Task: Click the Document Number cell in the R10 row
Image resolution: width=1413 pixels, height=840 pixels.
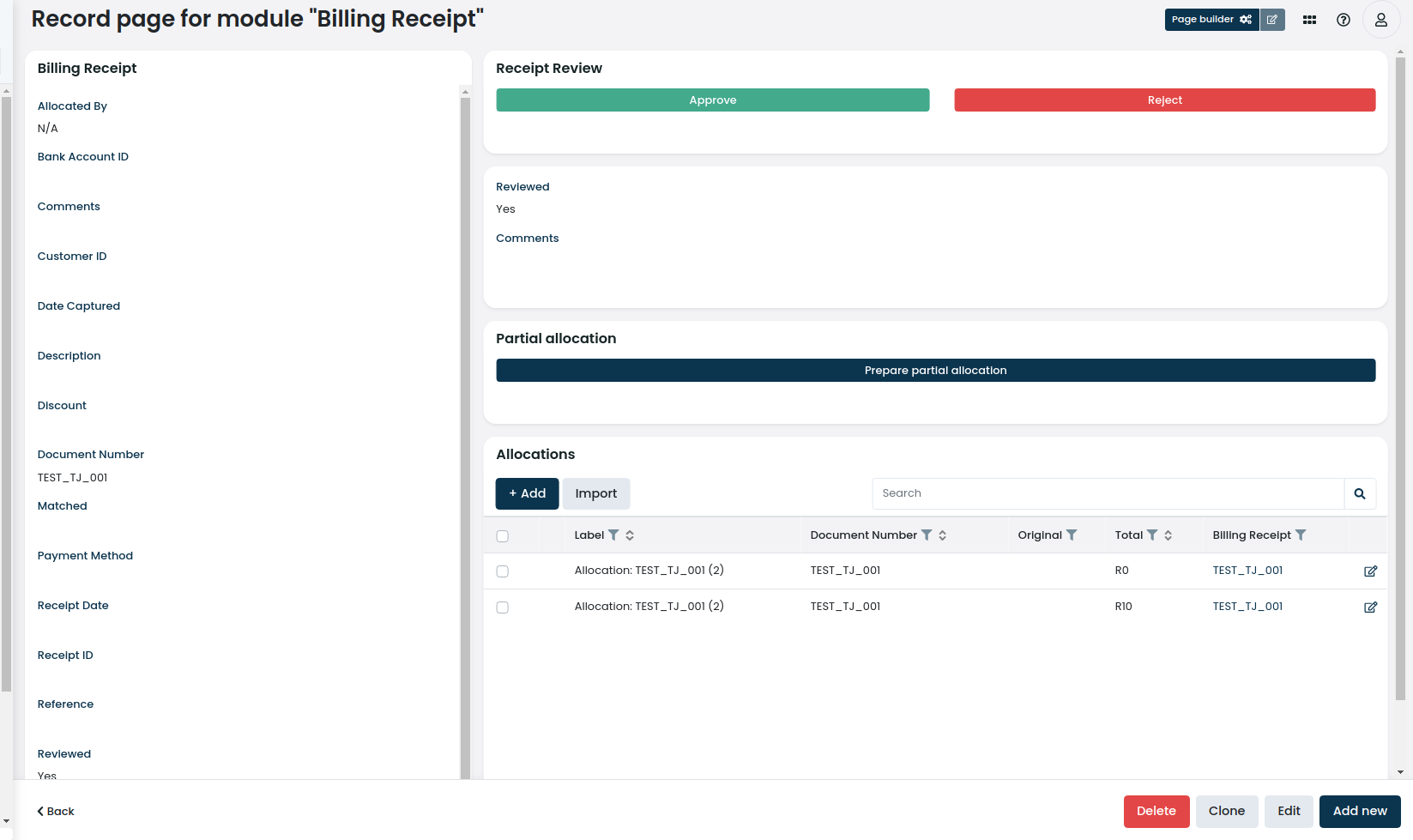Action: click(846, 607)
